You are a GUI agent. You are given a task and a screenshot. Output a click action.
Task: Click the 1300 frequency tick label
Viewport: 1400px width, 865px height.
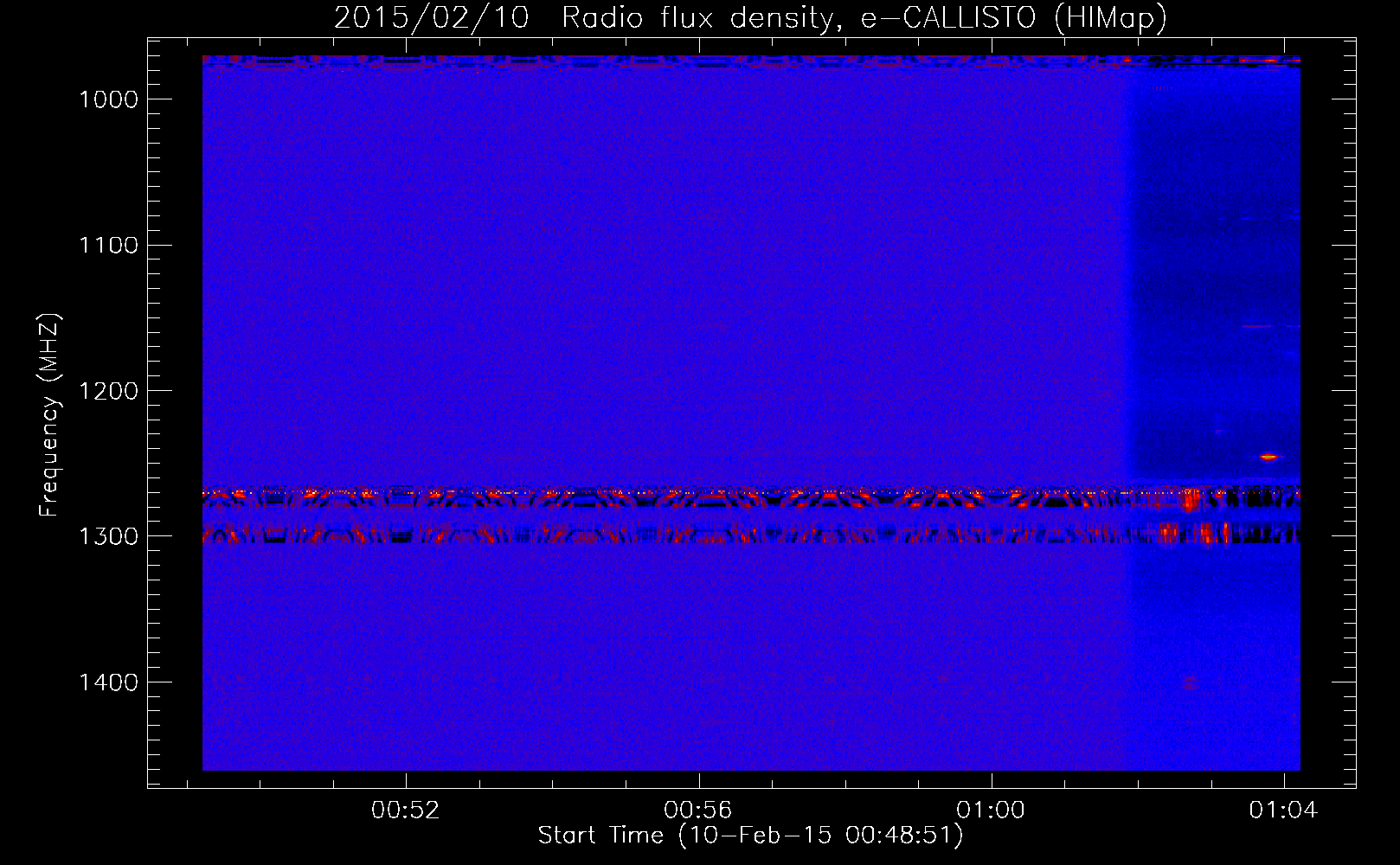tap(108, 536)
